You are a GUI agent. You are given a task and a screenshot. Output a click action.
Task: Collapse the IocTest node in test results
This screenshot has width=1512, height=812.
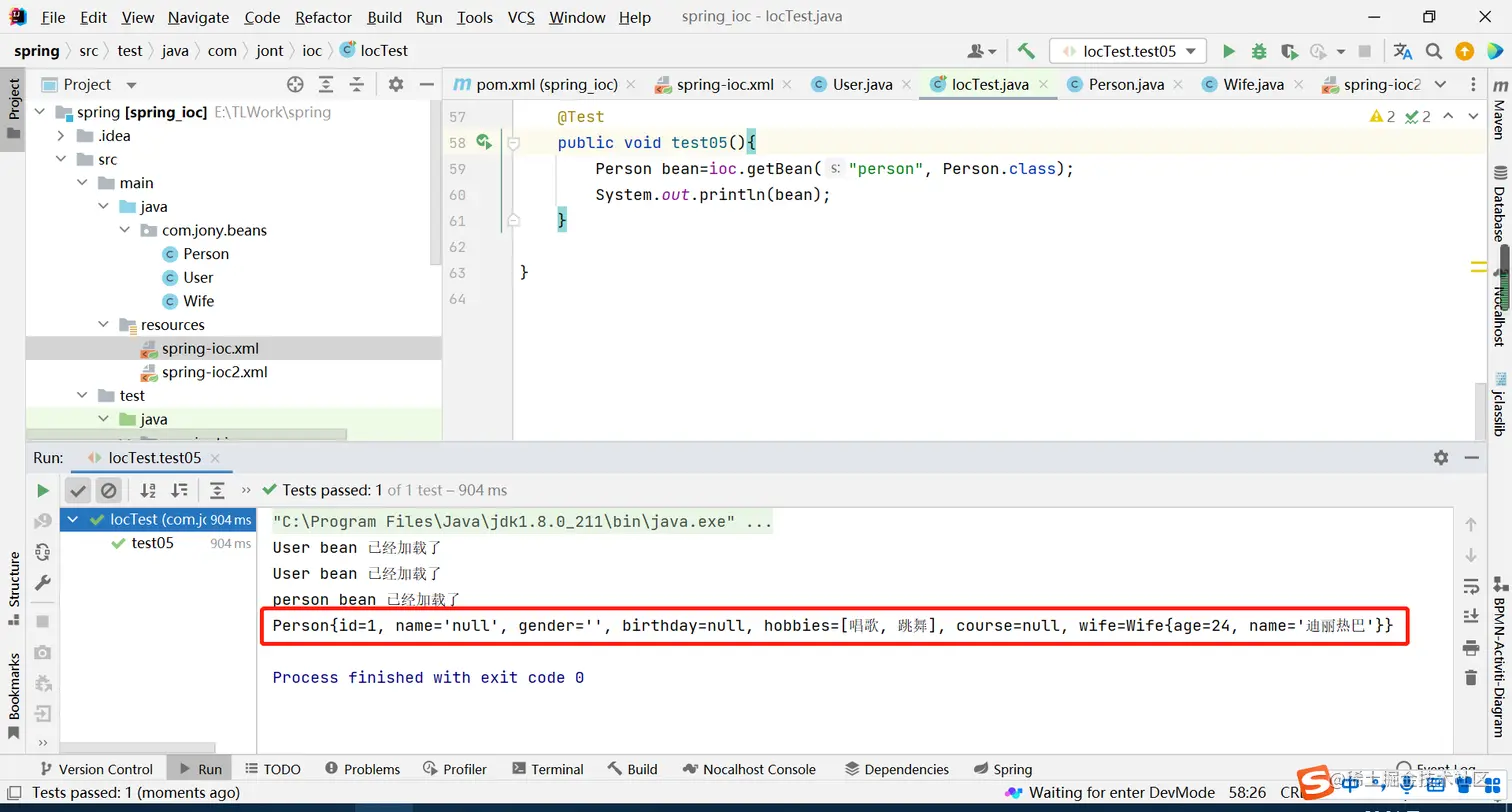point(73,520)
